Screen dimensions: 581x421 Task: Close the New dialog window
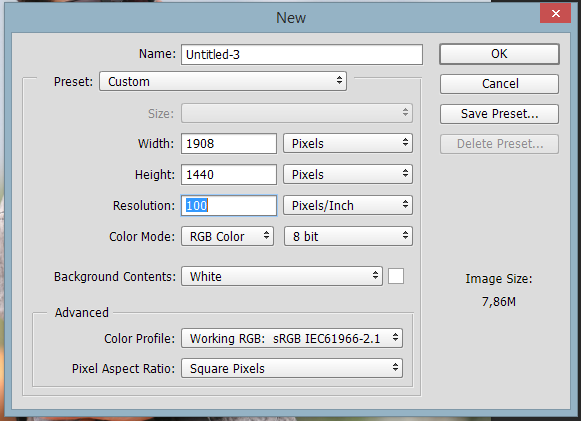pos(555,14)
